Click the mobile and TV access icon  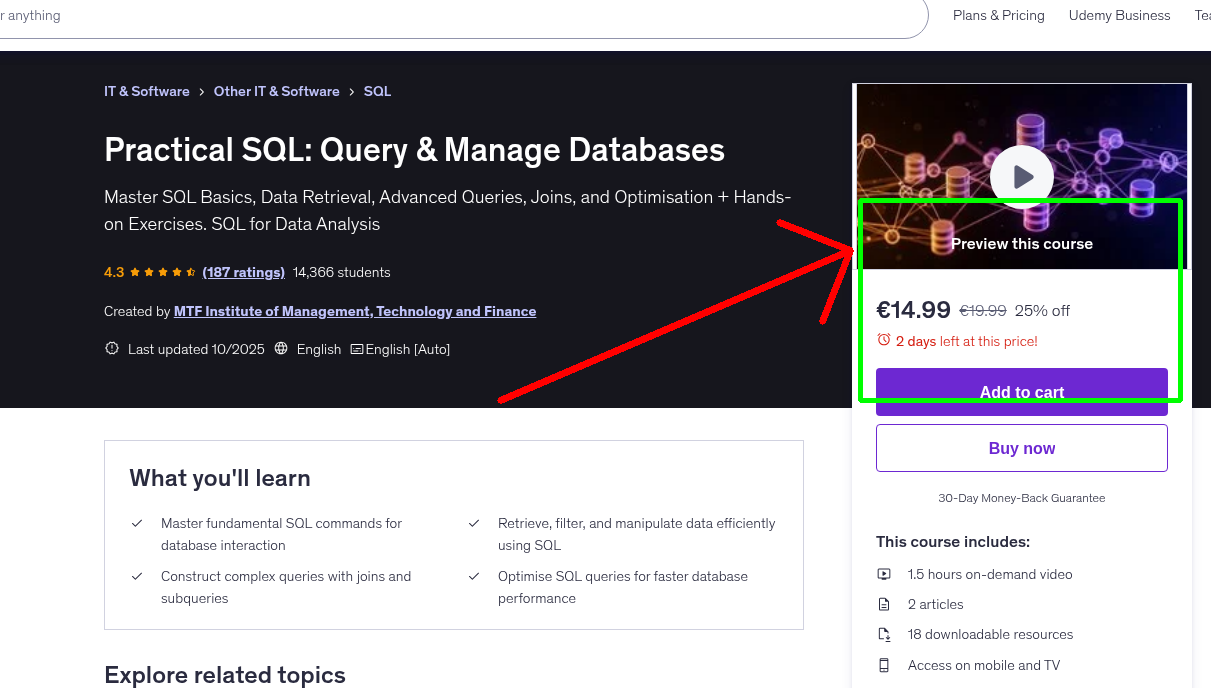pyautogui.click(x=884, y=665)
